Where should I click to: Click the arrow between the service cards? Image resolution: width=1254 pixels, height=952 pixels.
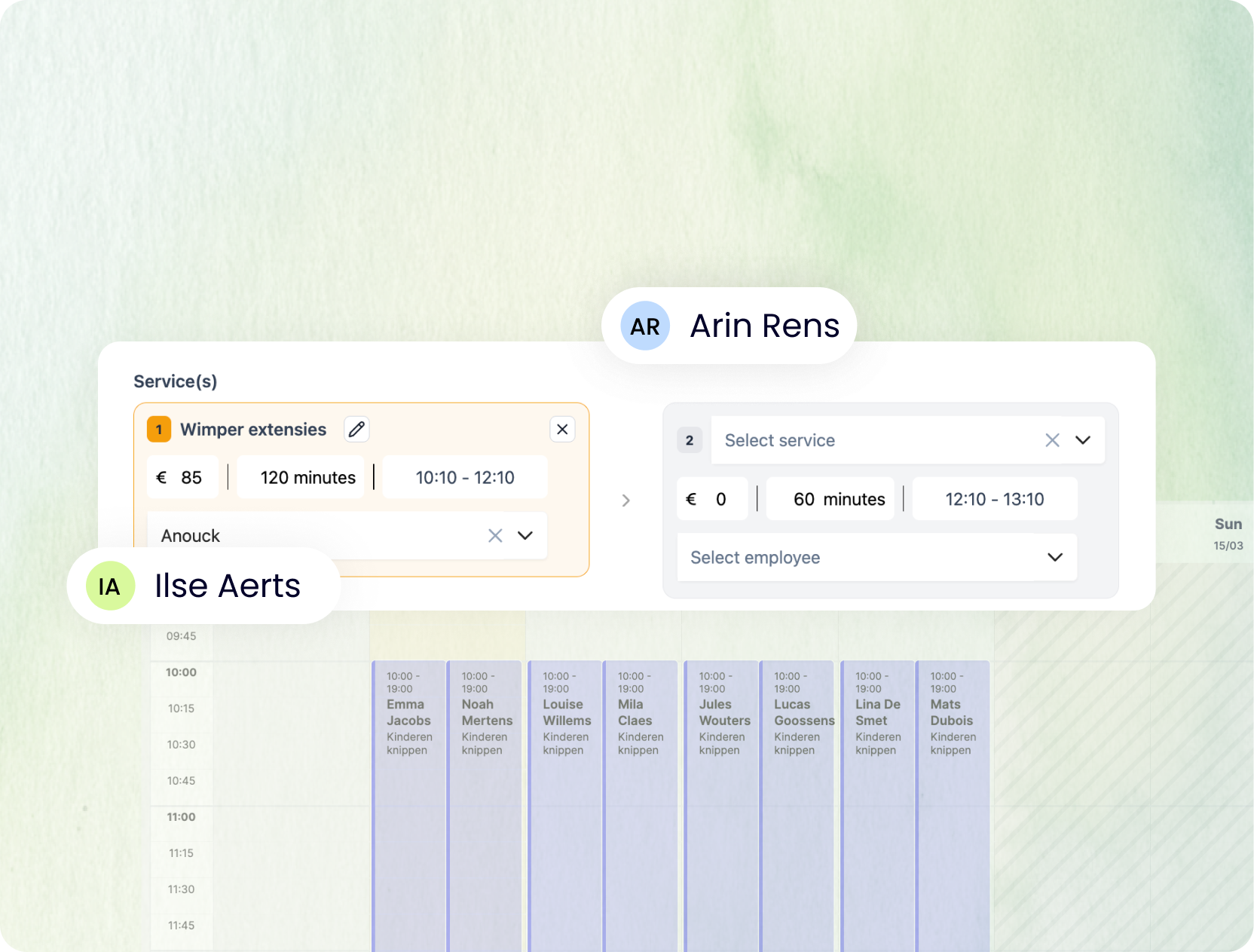click(x=626, y=500)
